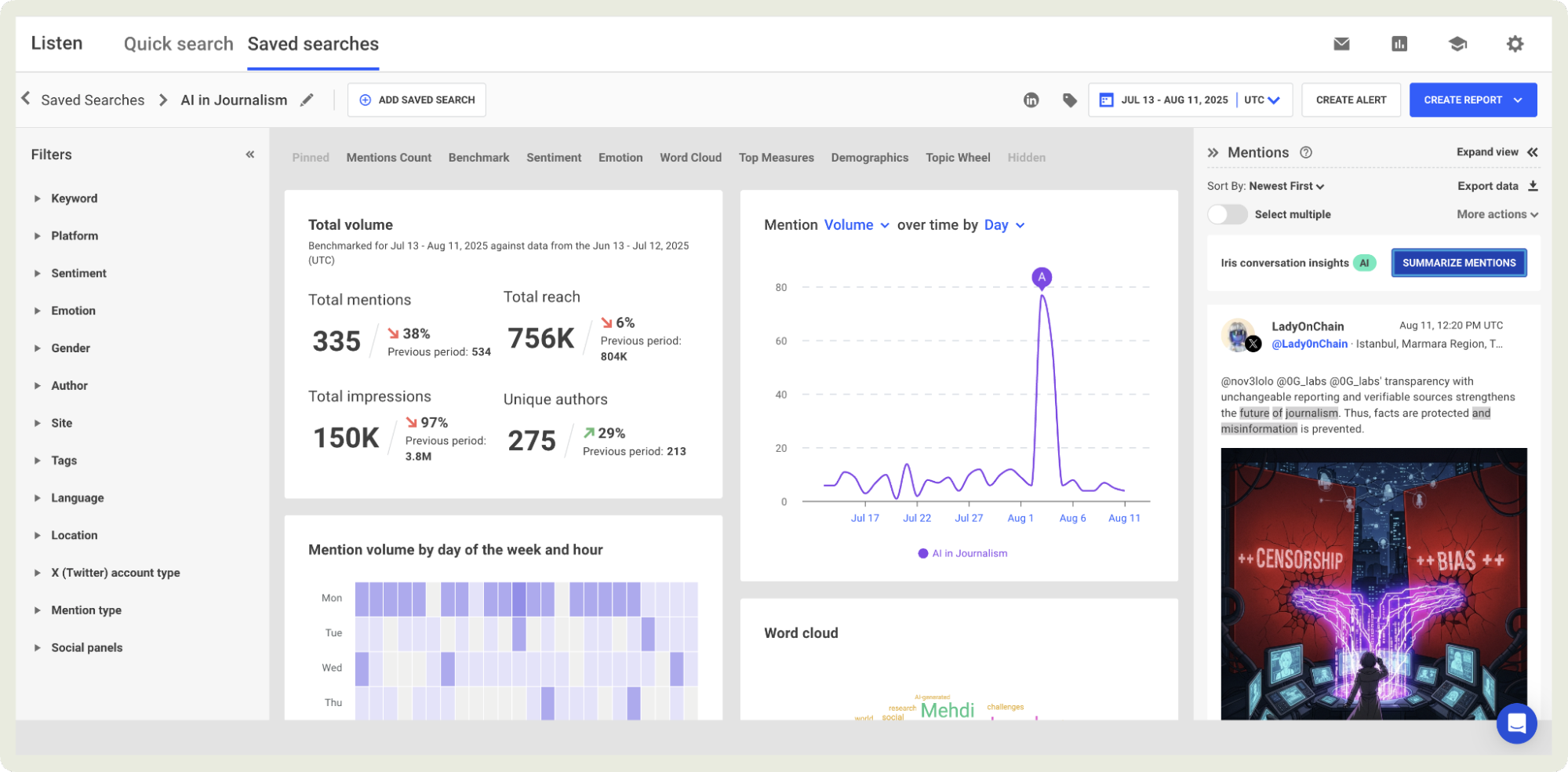Collapse the Mentions panel via Expand view chevrons
This screenshot has width=1568, height=772.
[x=1531, y=152]
